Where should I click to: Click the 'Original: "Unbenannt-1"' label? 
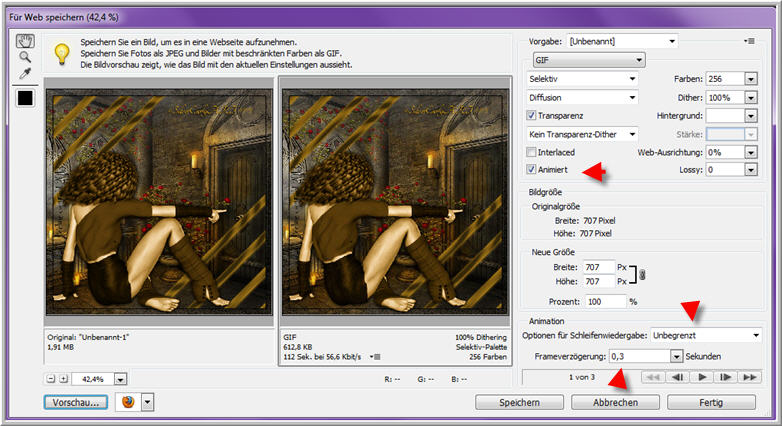pyautogui.click(x=88, y=337)
